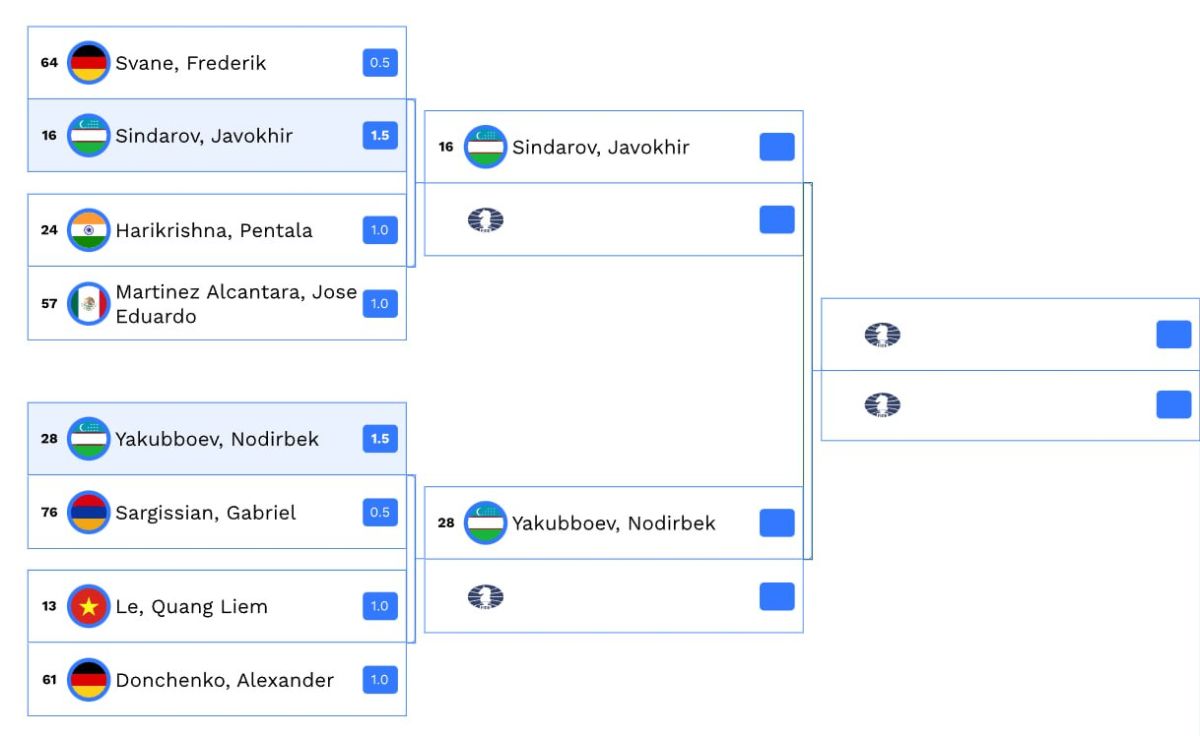Click the German flag next to Donchenko, Alexander

[x=88, y=680]
